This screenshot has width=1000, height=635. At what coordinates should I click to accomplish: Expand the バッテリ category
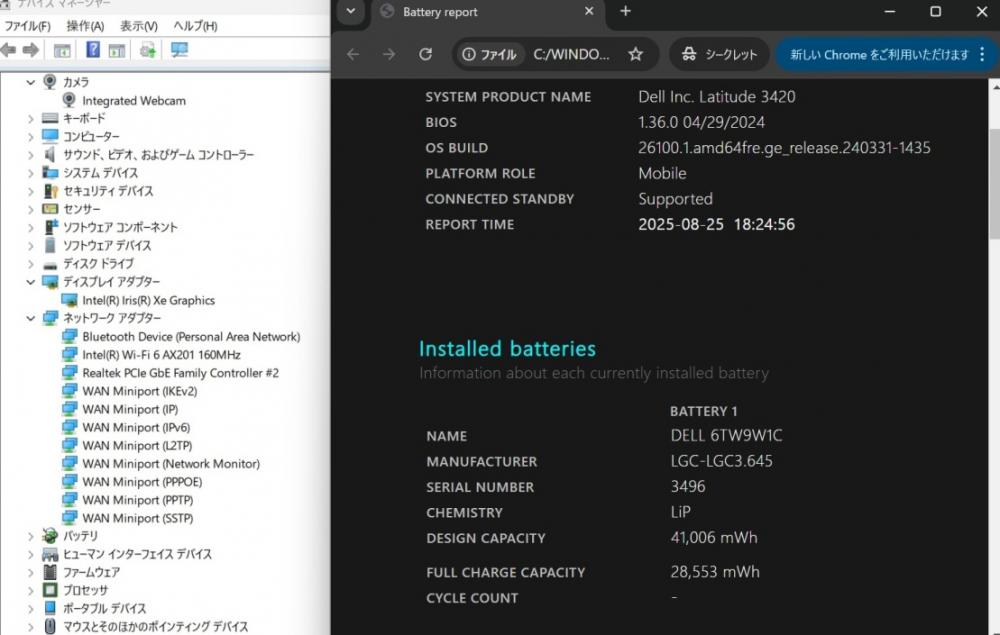click(x=30, y=536)
